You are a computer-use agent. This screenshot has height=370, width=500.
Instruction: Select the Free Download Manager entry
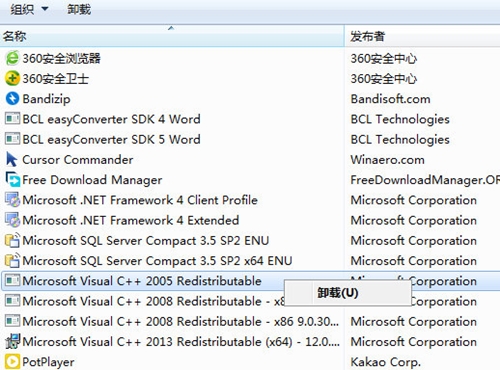(x=92, y=180)
